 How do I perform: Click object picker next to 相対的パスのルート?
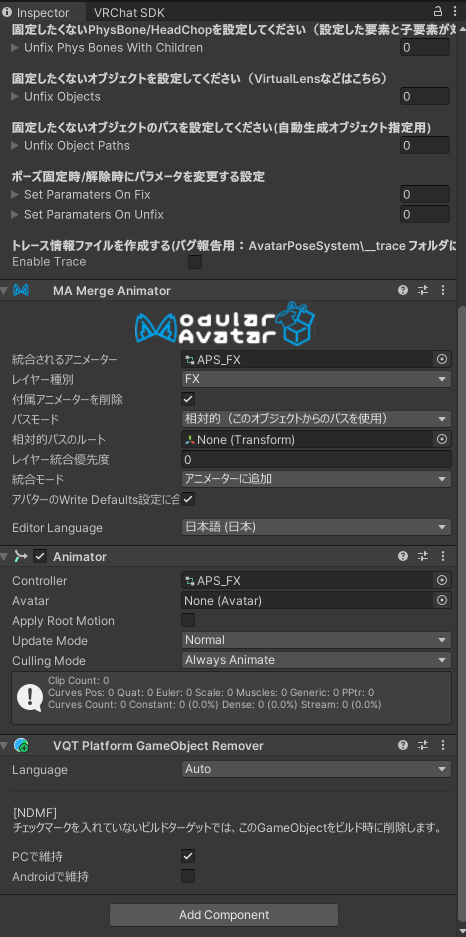[x=442, y=440]
